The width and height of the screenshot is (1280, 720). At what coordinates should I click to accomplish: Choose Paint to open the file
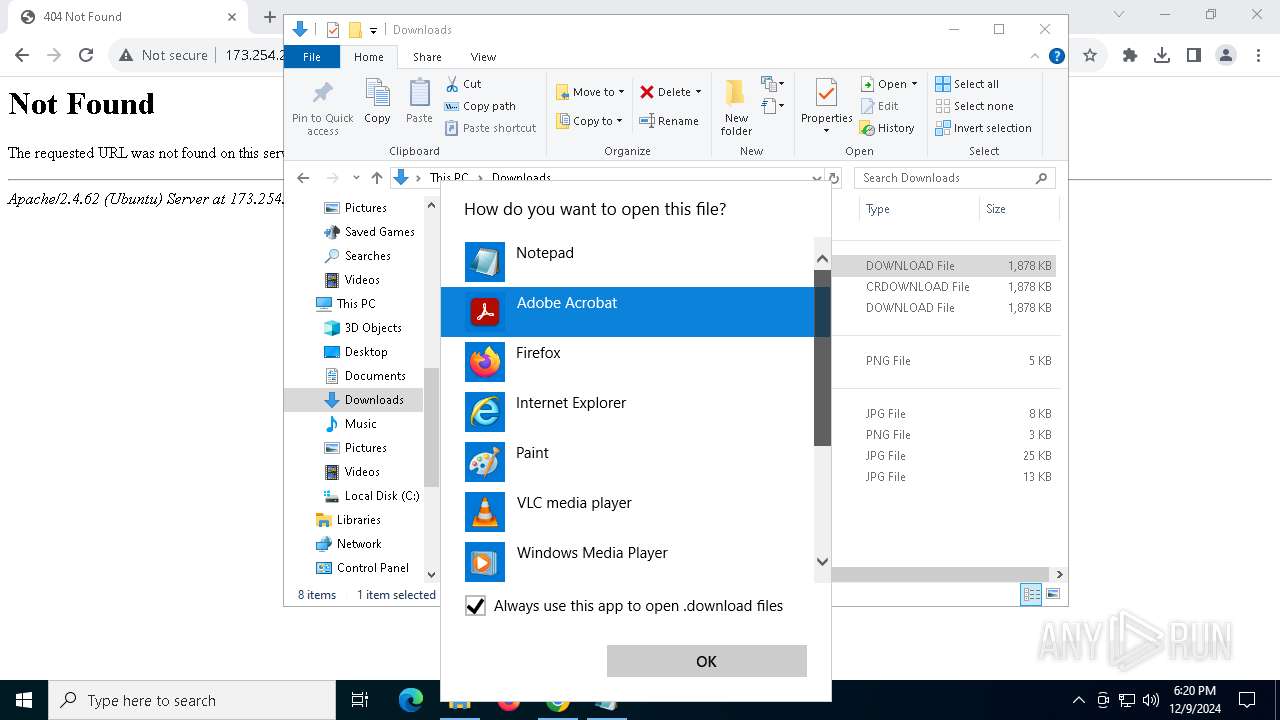[627, 462]
